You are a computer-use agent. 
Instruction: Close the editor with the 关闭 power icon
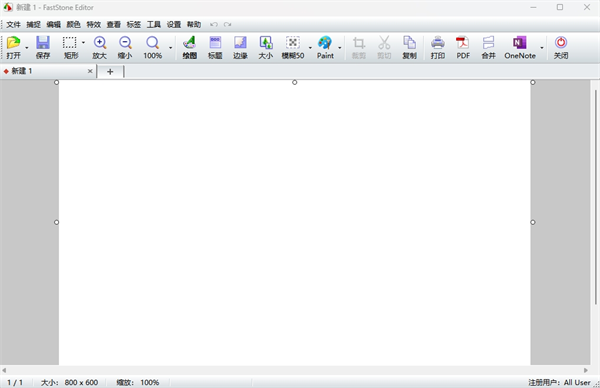[x=561, y=47]
